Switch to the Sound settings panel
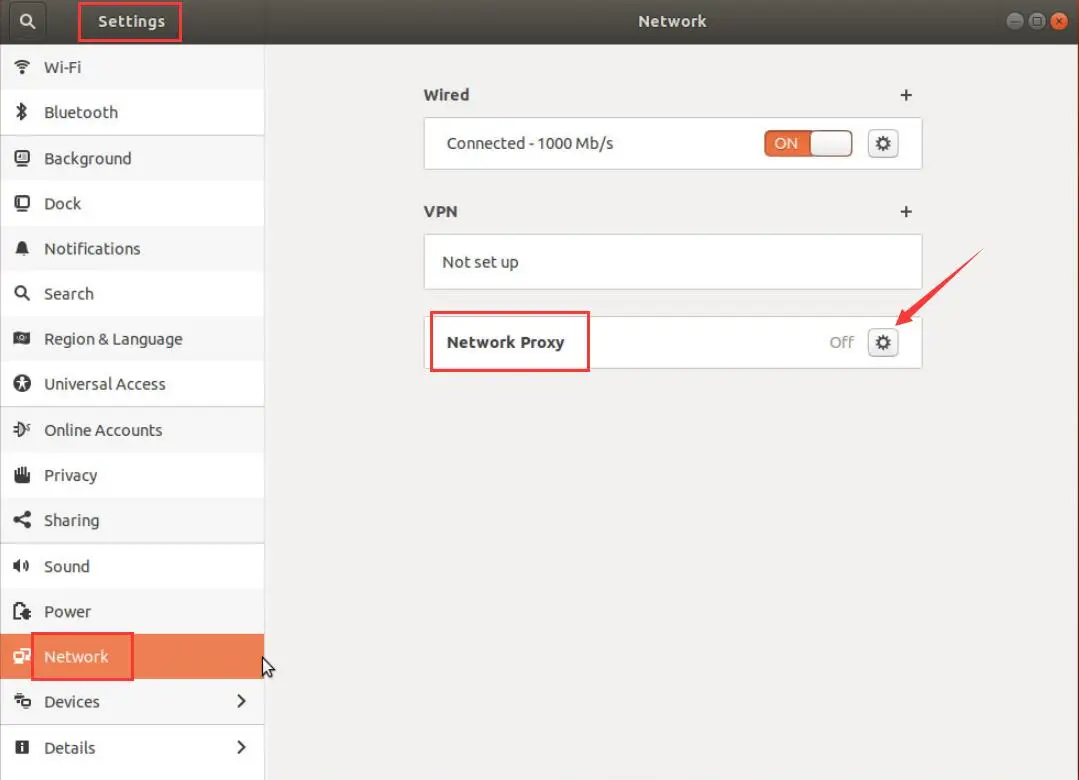1079x780 pixels. pos(66,566)
